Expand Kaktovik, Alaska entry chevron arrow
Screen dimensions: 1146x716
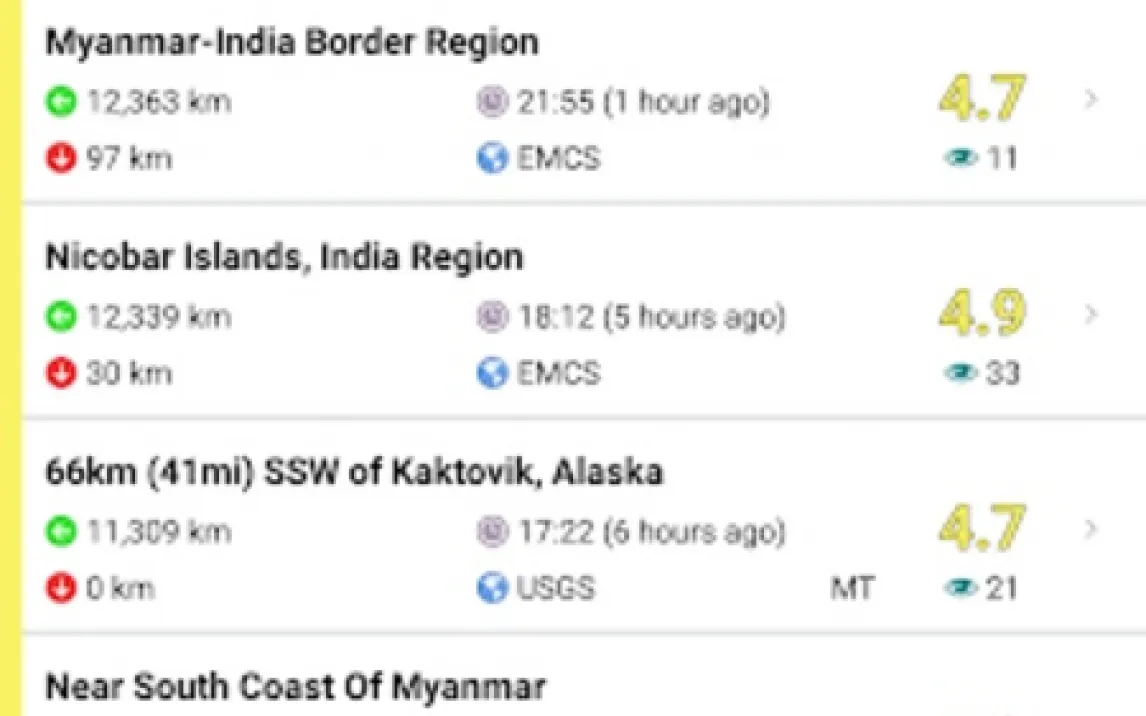[1092, 529]
